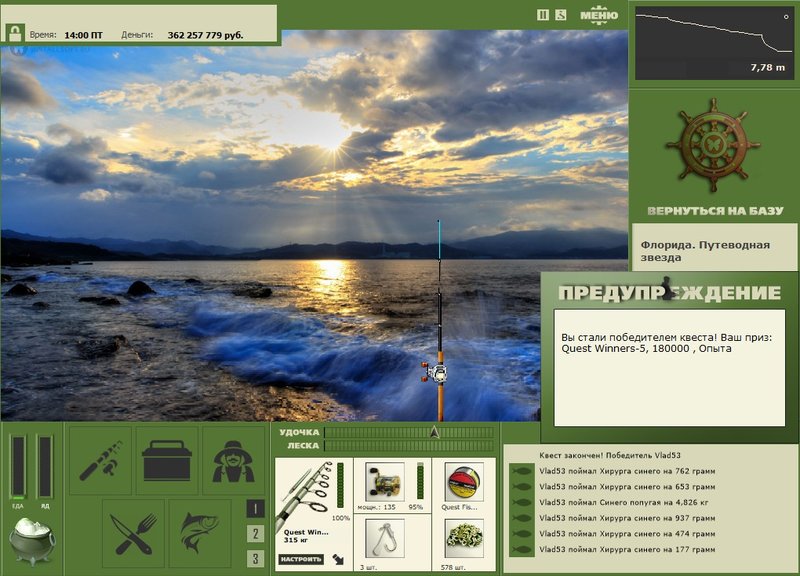Viewport: 800px width, 576px height.
Task: Click log entry Хирурга синего на 762 грамм
Action: click(627, 471)
